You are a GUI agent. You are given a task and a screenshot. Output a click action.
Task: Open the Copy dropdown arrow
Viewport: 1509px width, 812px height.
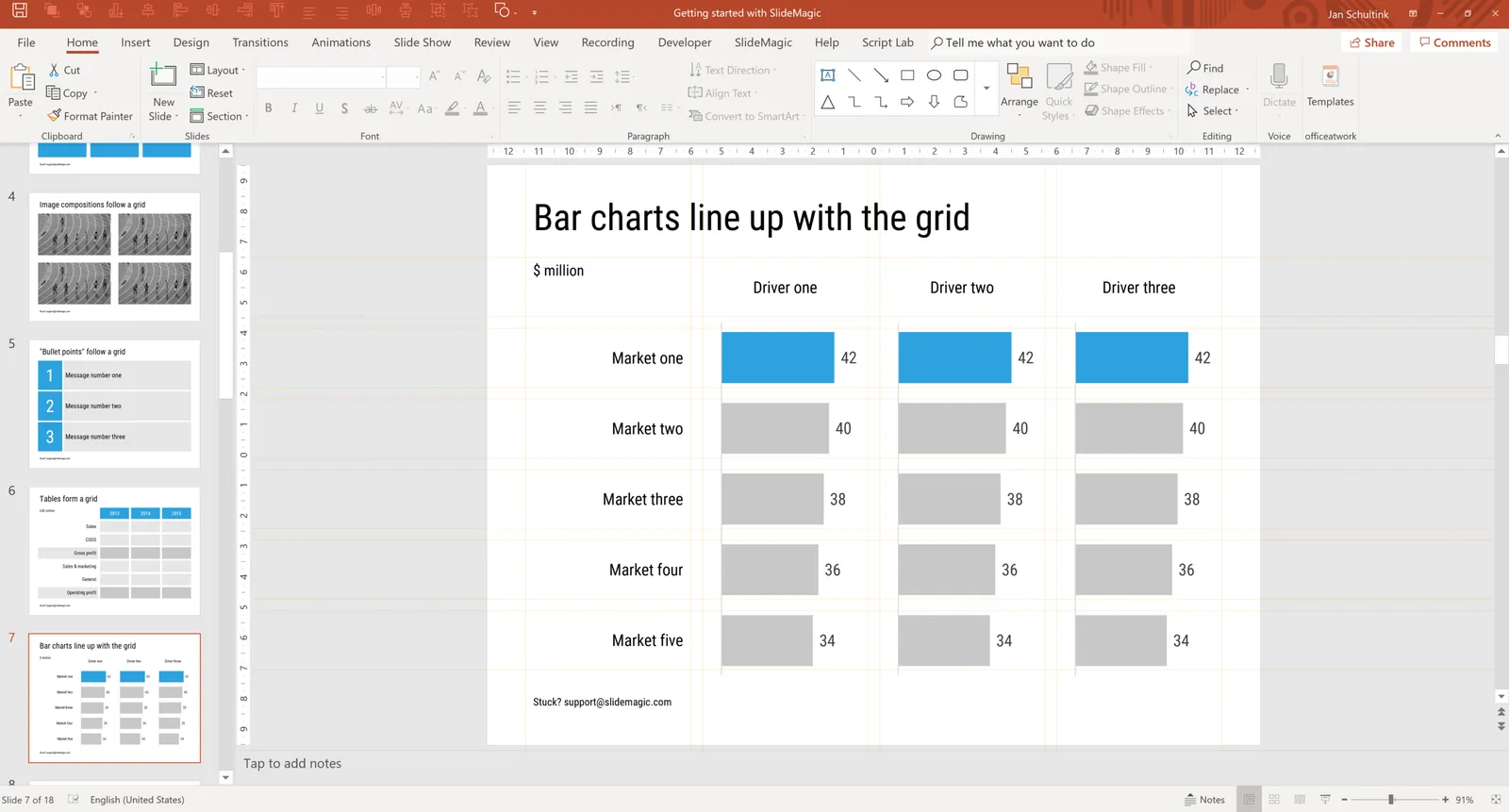(95, 93)
